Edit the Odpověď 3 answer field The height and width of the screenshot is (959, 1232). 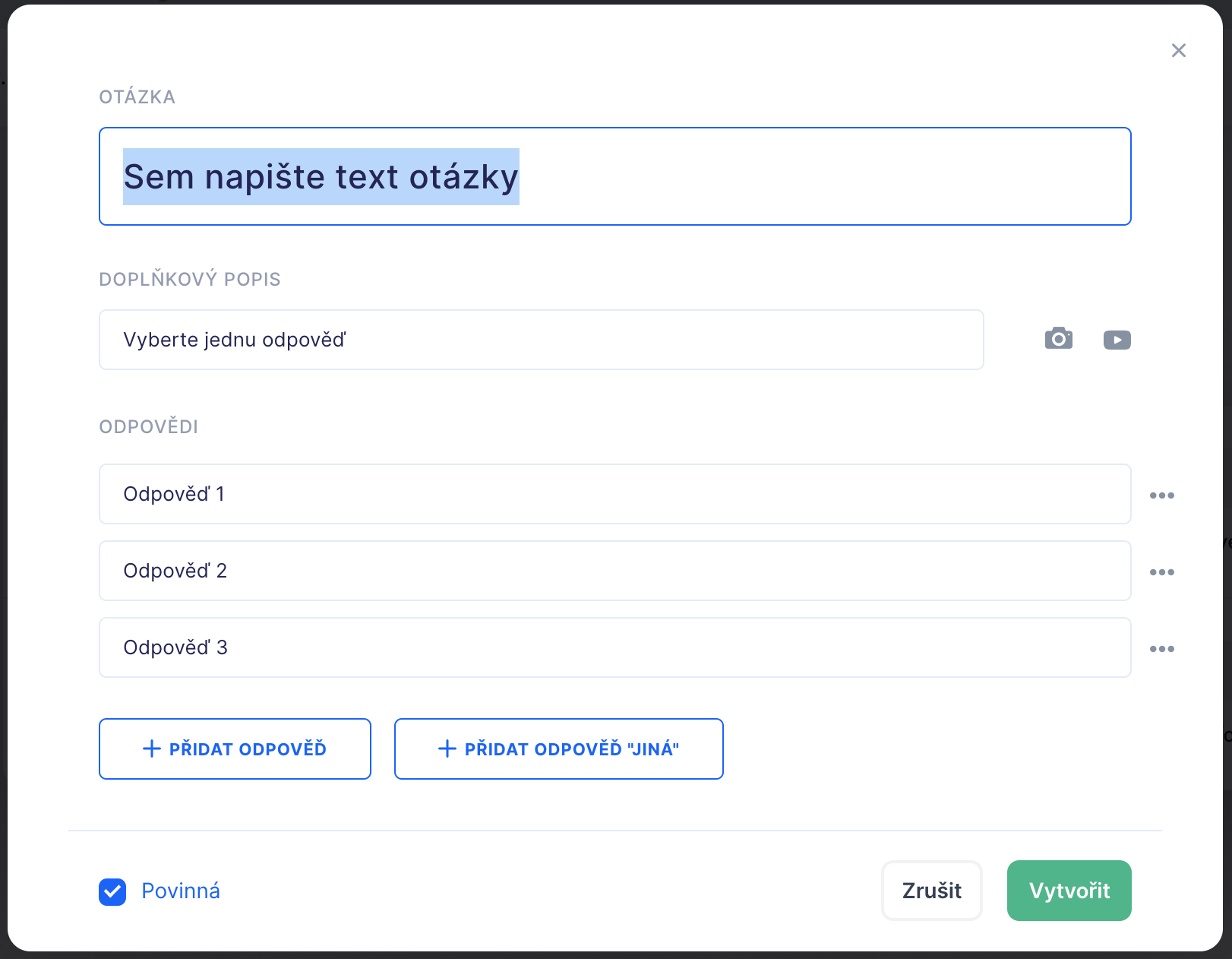(x=614, y=647)
